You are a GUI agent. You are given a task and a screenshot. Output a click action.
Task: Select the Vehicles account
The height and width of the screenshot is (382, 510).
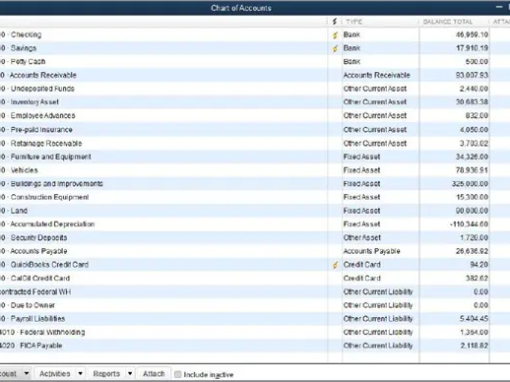click(24, 170)
